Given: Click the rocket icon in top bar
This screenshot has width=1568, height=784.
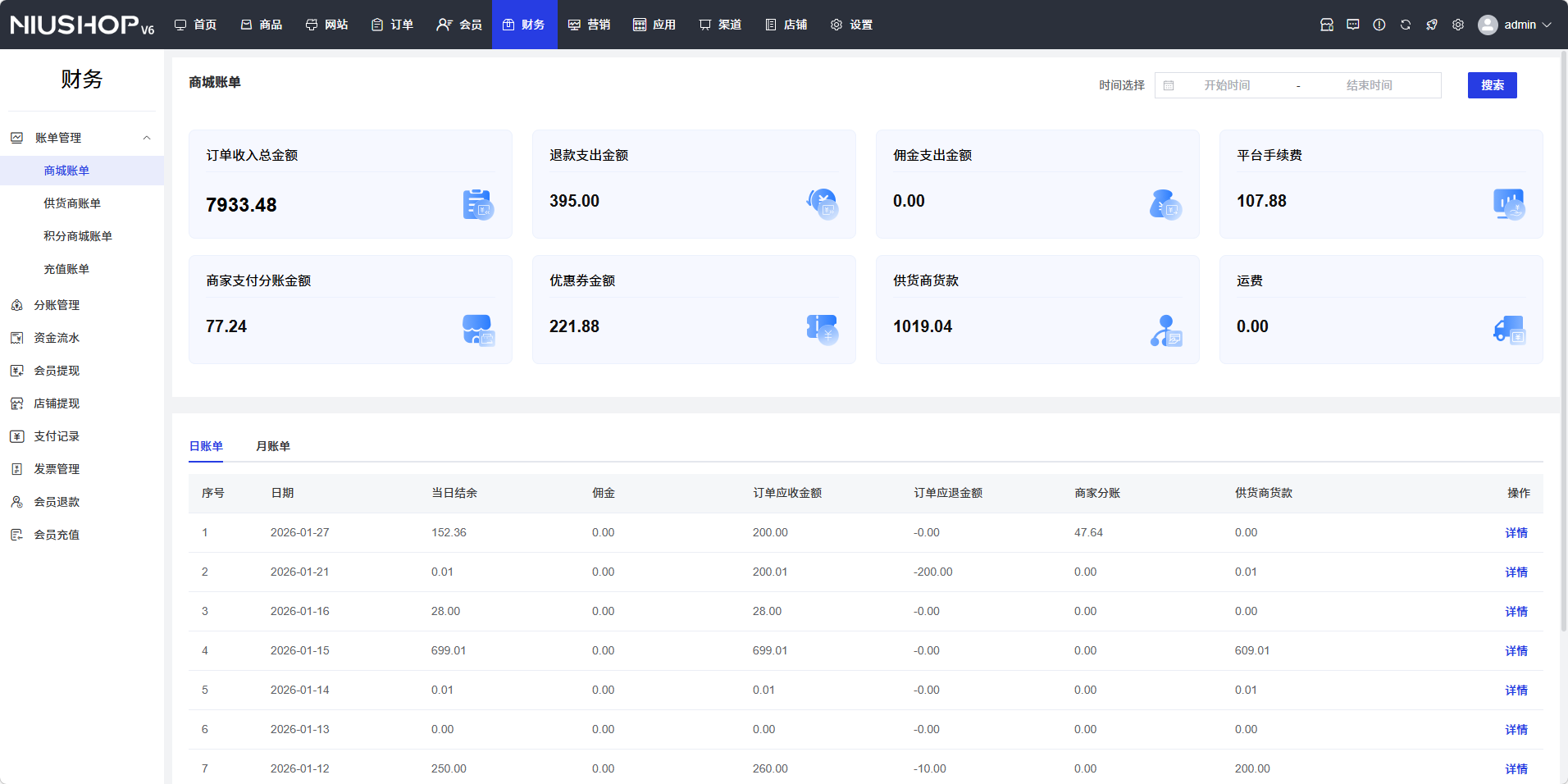Looking at the screenshot, I should (x=1432, y=25).
